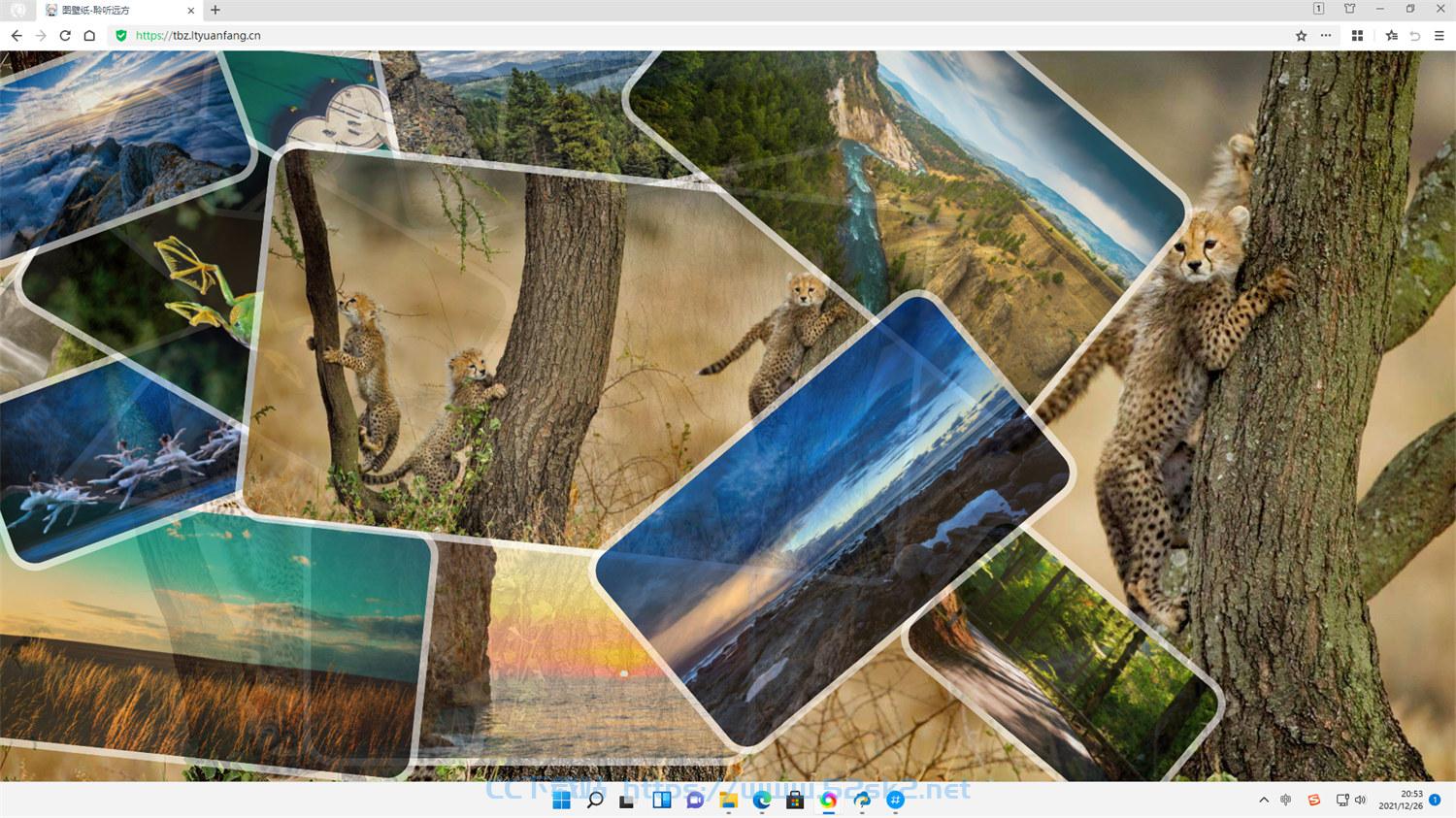The width and height of the screenshot is (1456, 818).
Task: Open the blue hash app on taskbar
Action: (x=895, y=800)
